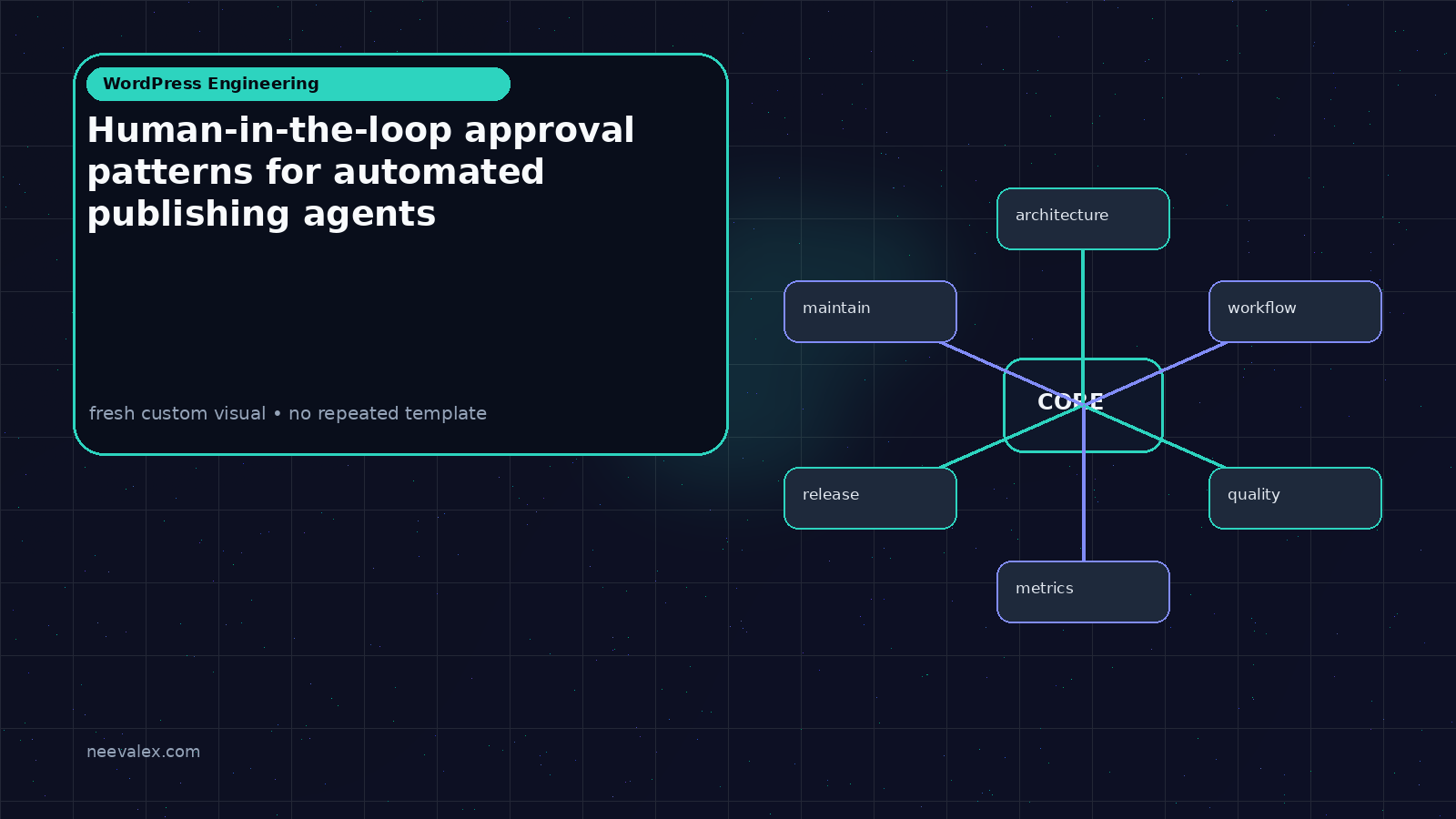Click the headline 'Human-in-the-loop approval patterns'

[360, 172]
